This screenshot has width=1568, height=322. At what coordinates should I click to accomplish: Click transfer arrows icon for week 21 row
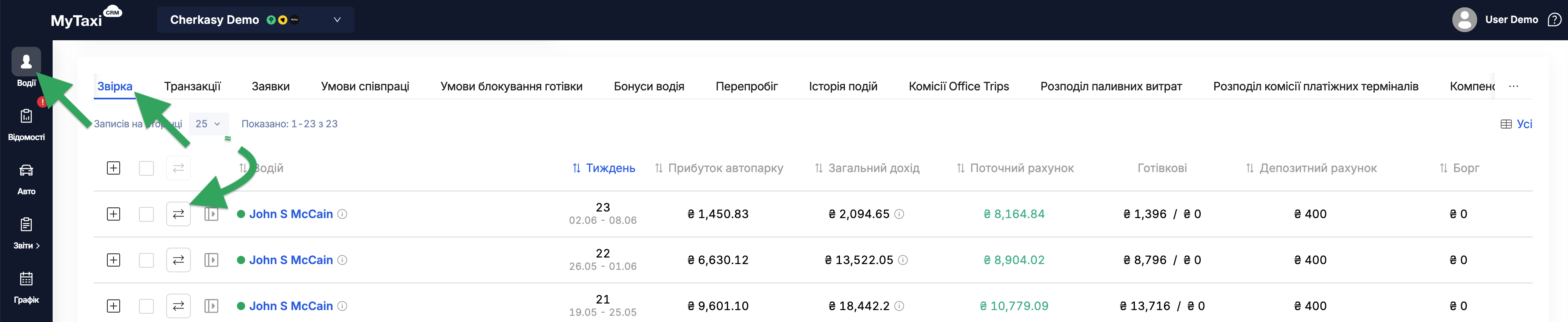(x=179, y=306)
